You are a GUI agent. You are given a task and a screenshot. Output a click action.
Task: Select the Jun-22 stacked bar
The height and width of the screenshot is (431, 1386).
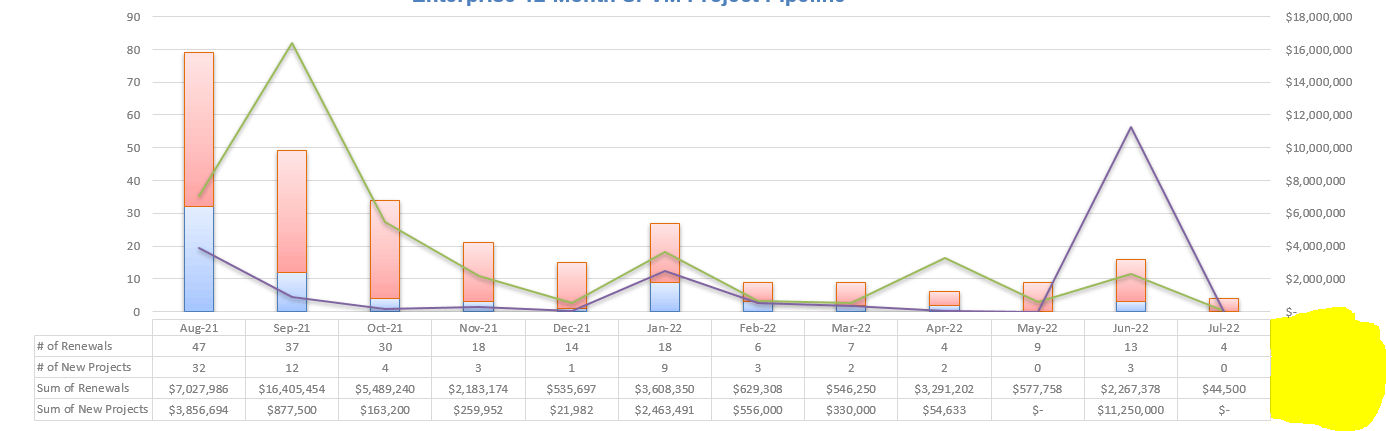pos(1130,285)
